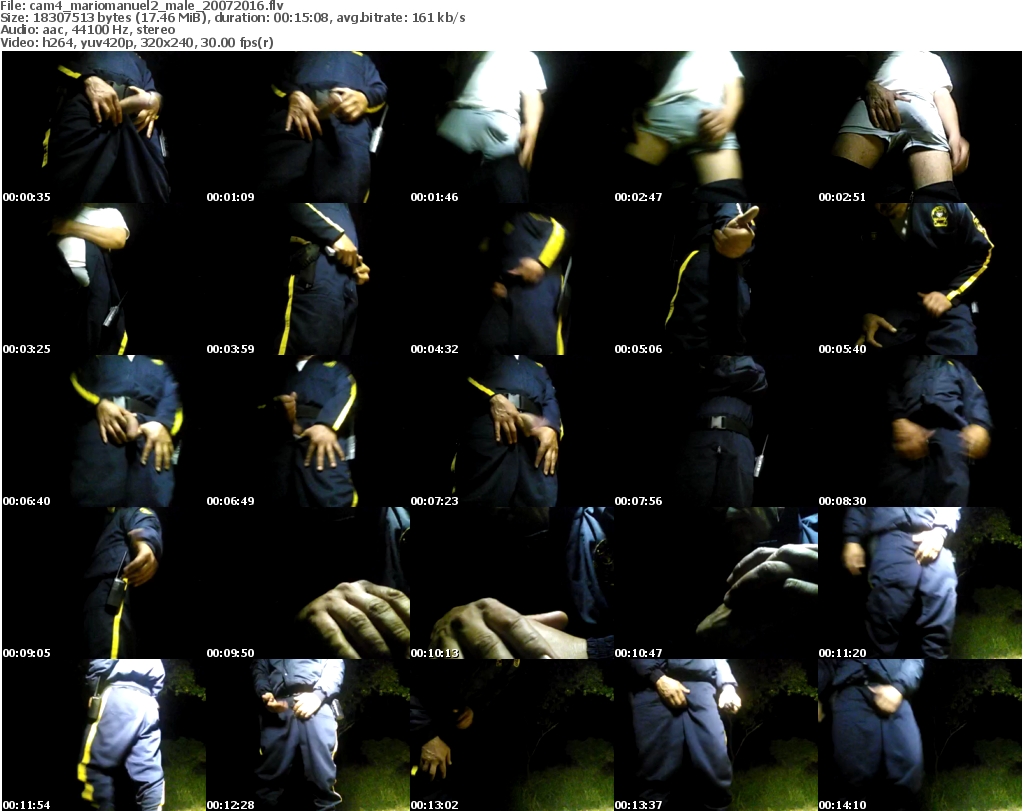
Task: Click the 00:11:20 thumbnail
Action: pos(920,583)
